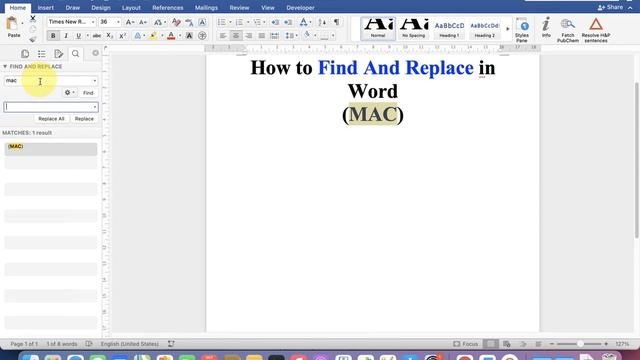Open the Borders dropdown arrow

(x=333, y=36)
